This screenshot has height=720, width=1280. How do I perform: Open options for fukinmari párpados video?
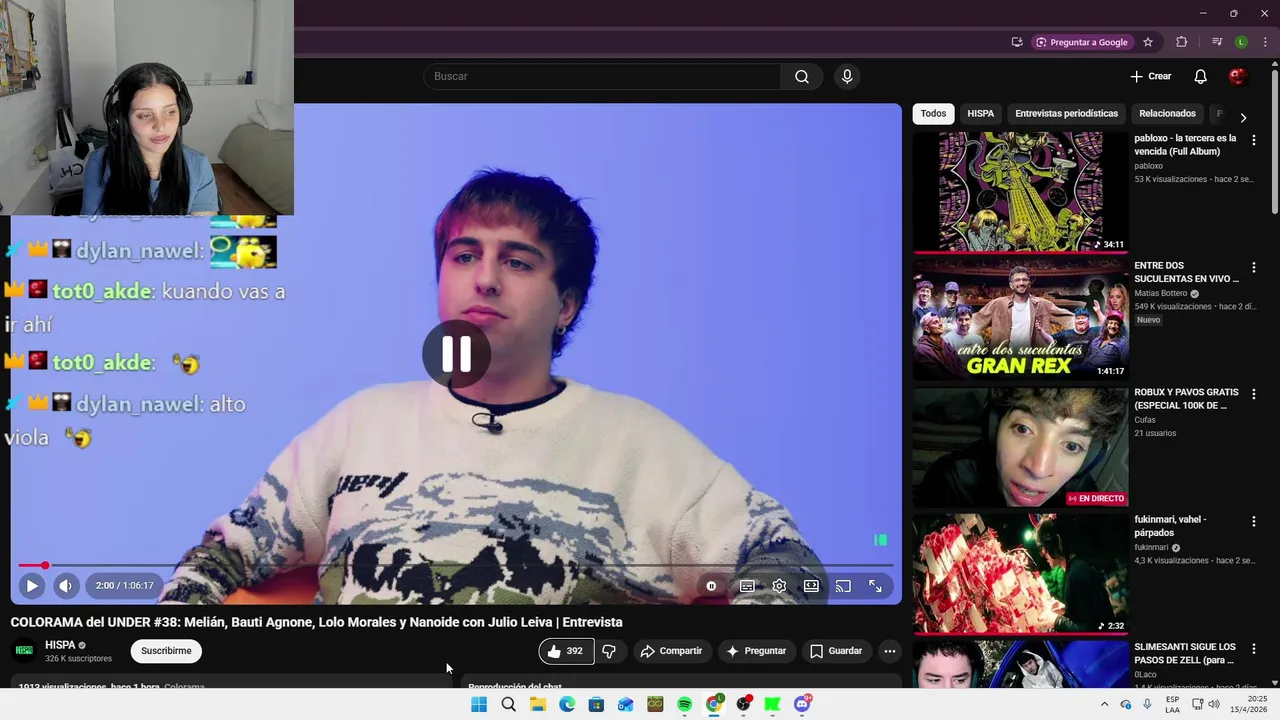click(1253, 521)
